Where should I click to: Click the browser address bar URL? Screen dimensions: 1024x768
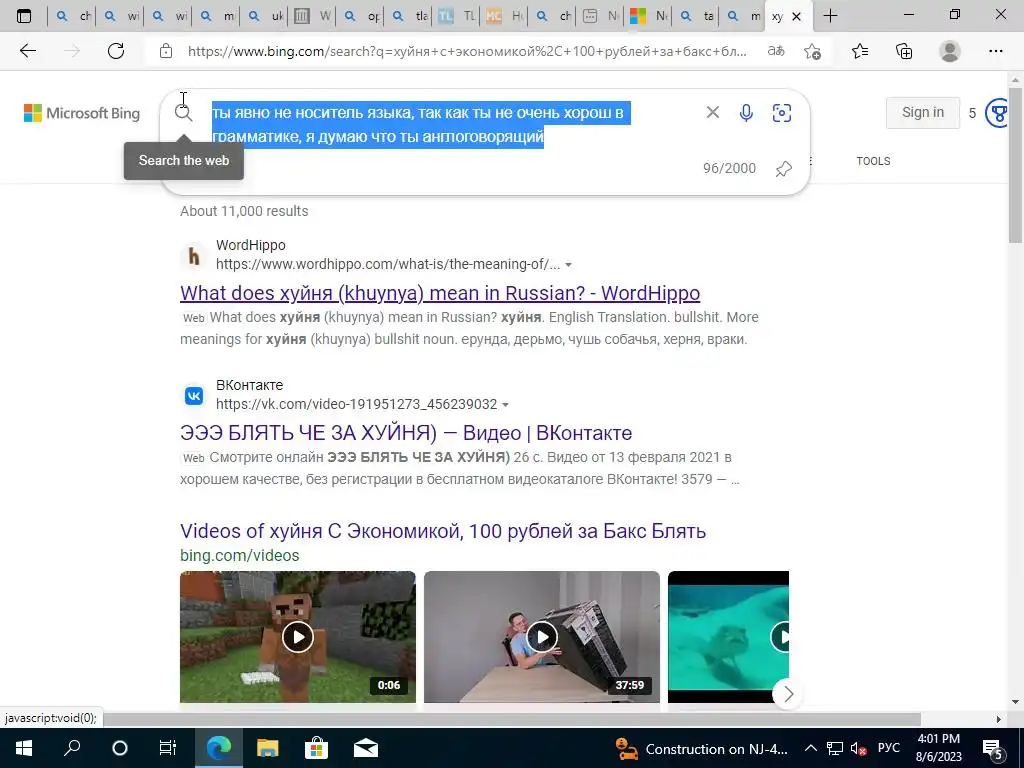[x=466, y=51]
